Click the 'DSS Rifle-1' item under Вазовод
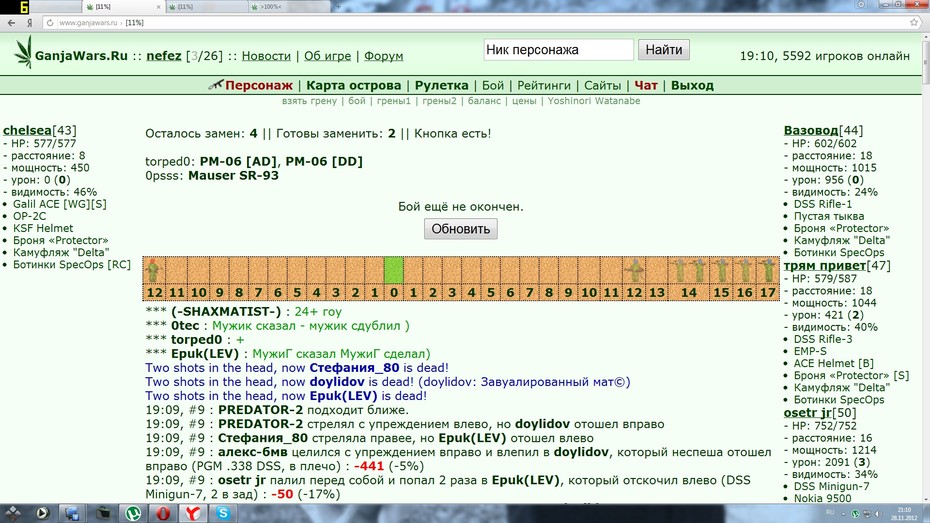This screenshot has width=930, height=523. click(x=823, y=204)
